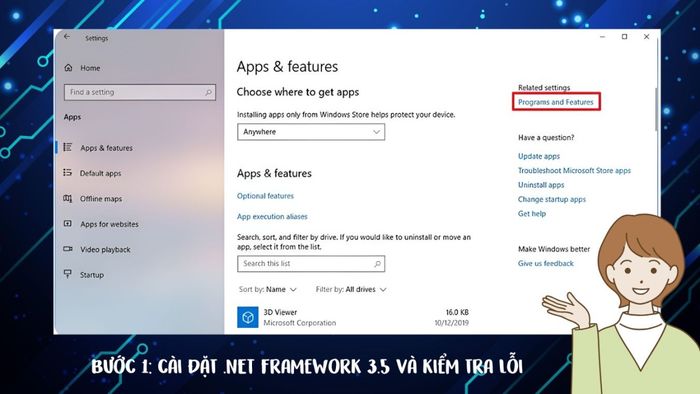Click the 16.0 KB size text

pos(457,312)
